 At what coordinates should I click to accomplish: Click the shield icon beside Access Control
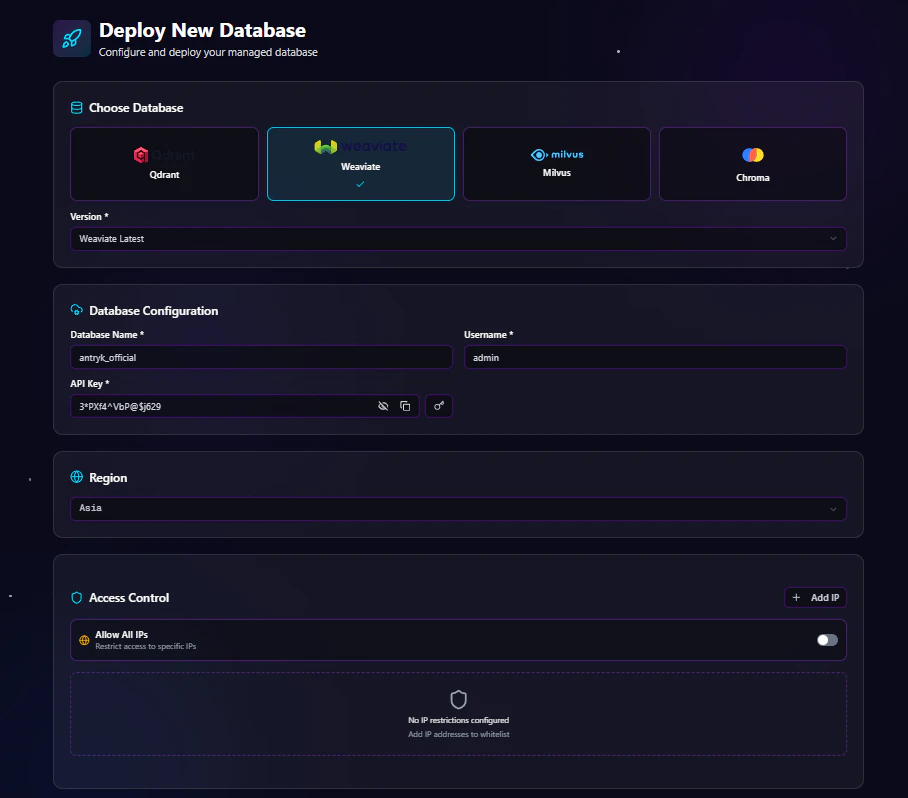[76, 598]
